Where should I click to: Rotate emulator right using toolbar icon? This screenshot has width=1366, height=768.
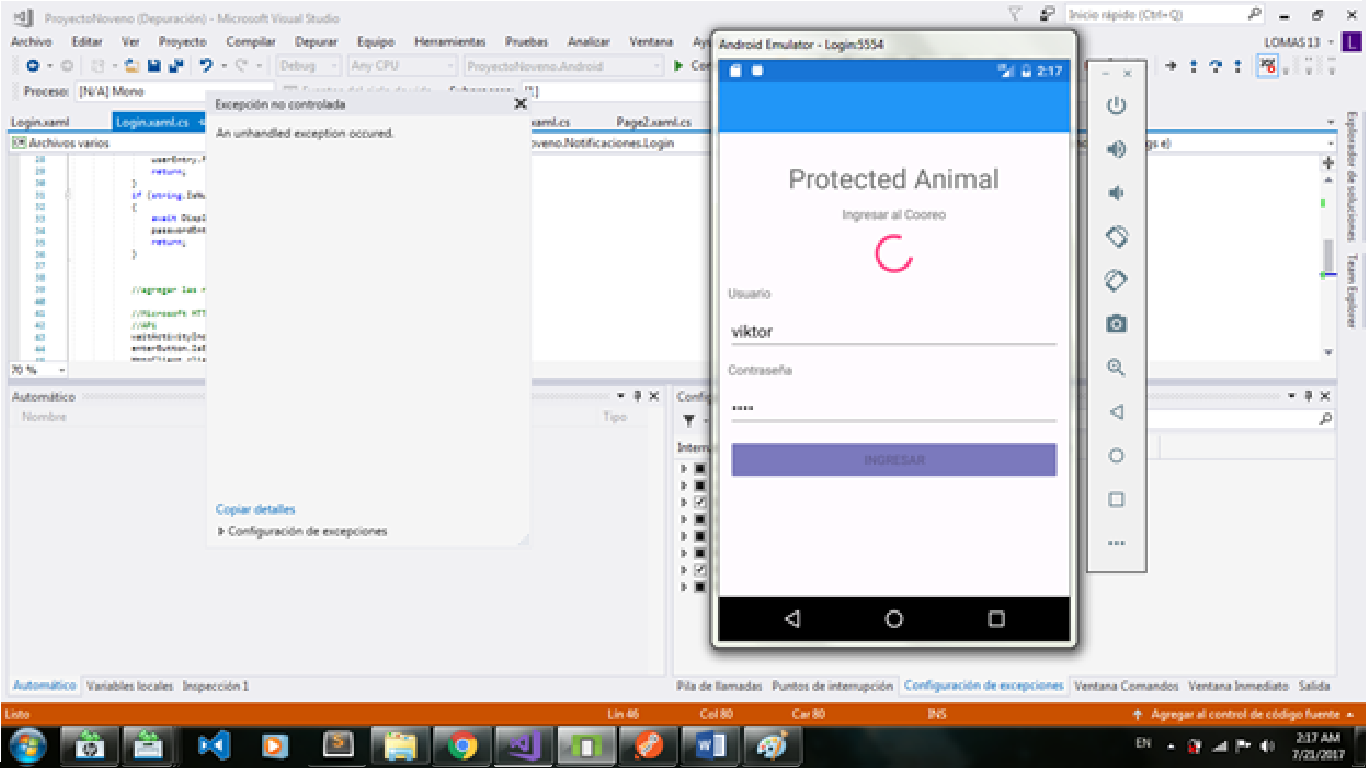click(x=1116, y=281)
